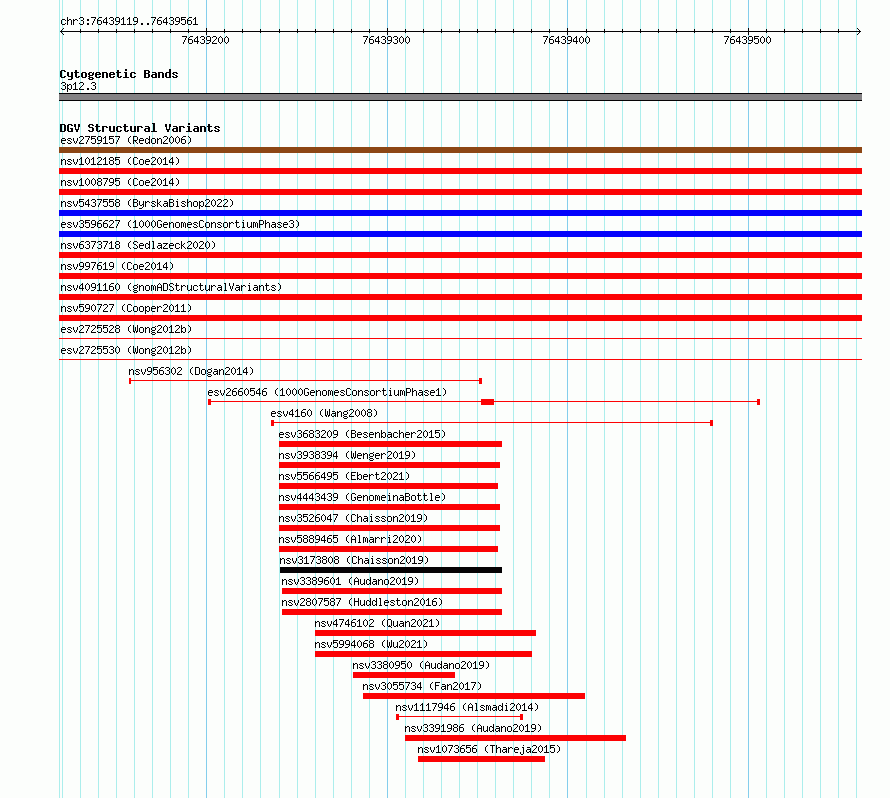Screen dimensions: 890x798
Task: Click the Cytogenetic Bands track title
Action: pyautogui.click(x=119, y=74)
